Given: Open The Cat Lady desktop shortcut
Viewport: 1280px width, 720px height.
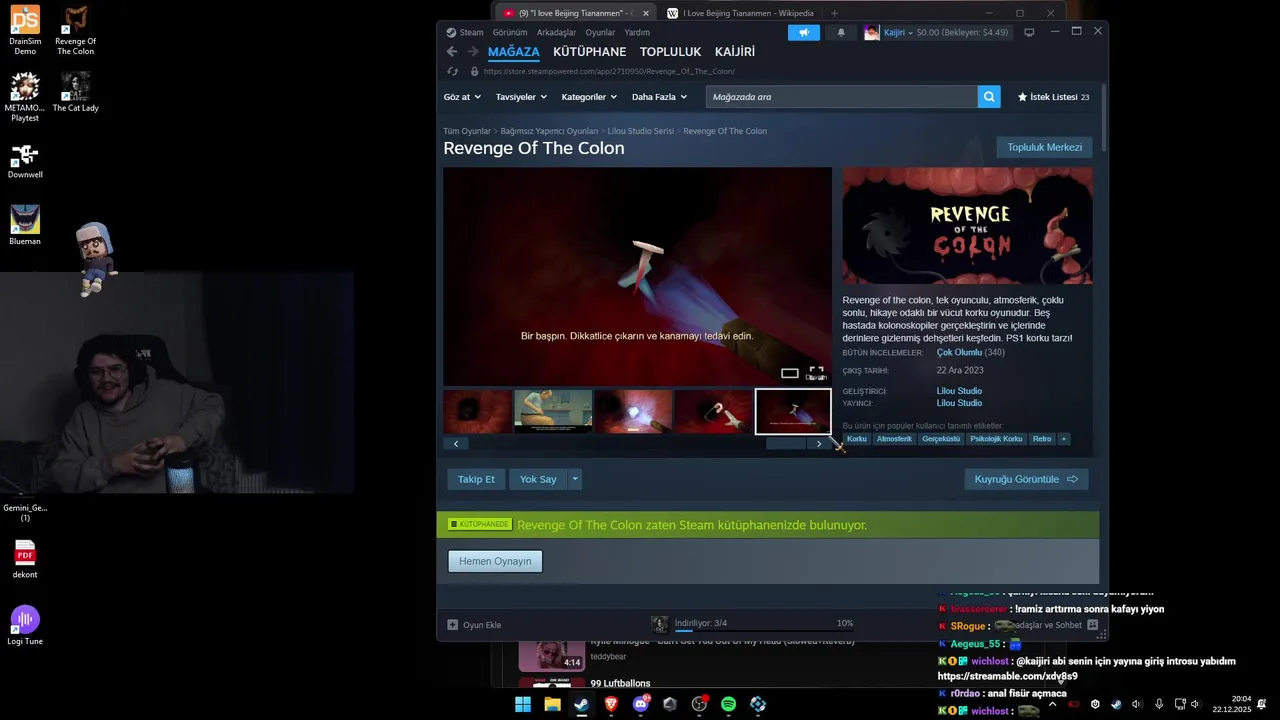Looking at the screenshot, I should (x=75, y=92).
